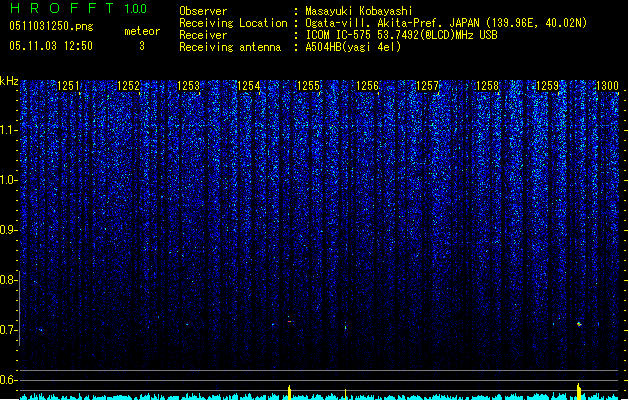Click the antenna value A504HB(yagi 4el)
This screenshot has width=629, height=400.
coord(353,47)
